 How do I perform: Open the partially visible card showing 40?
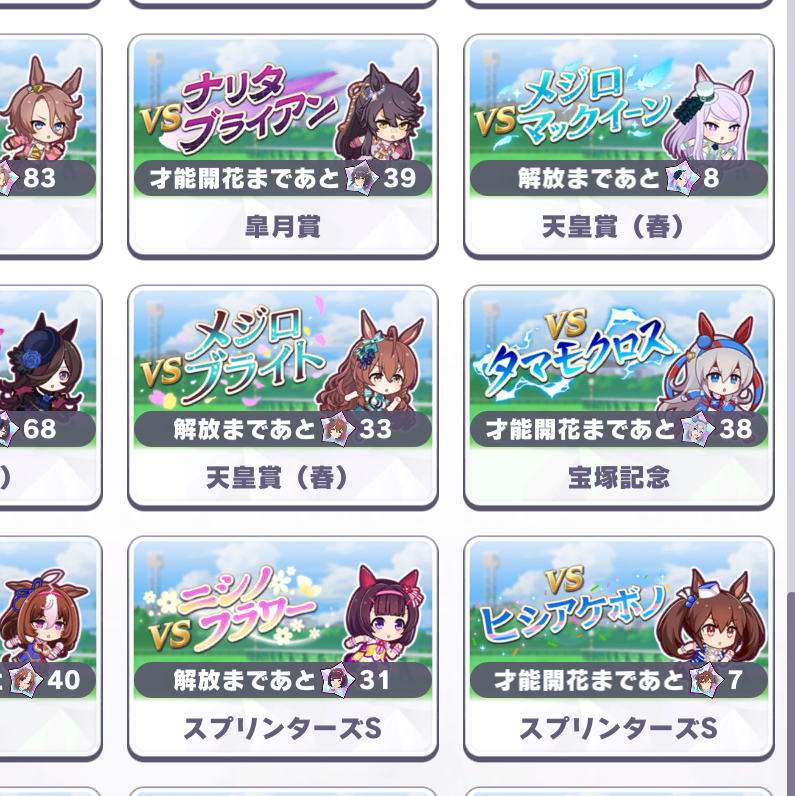tap(50, 648)
